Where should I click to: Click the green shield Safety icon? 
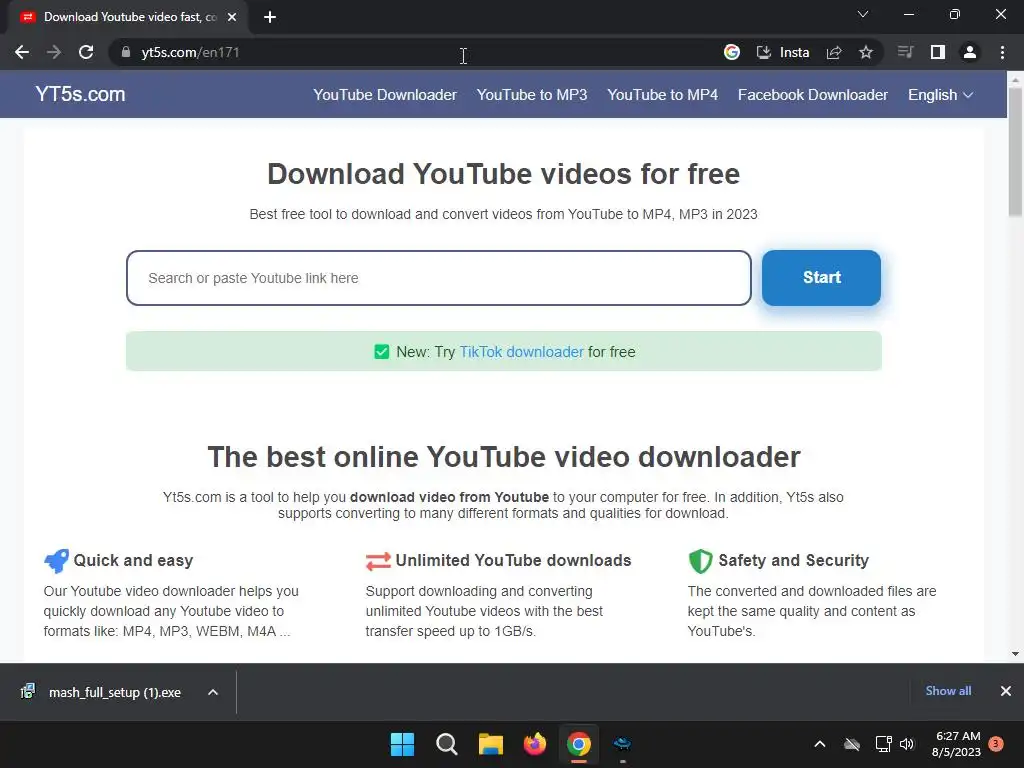tap(700, 561)
